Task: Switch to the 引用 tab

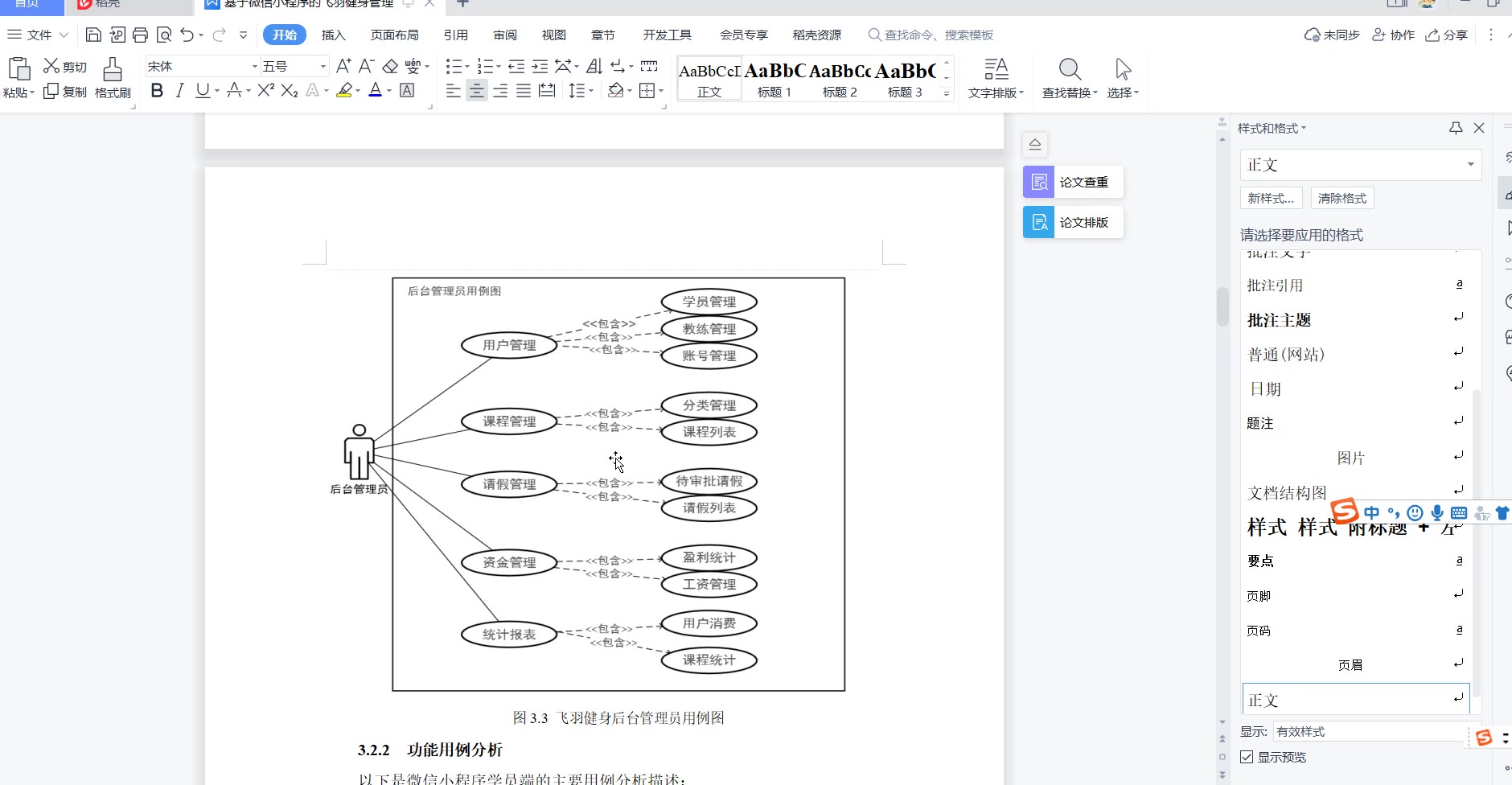Action: 455,35
